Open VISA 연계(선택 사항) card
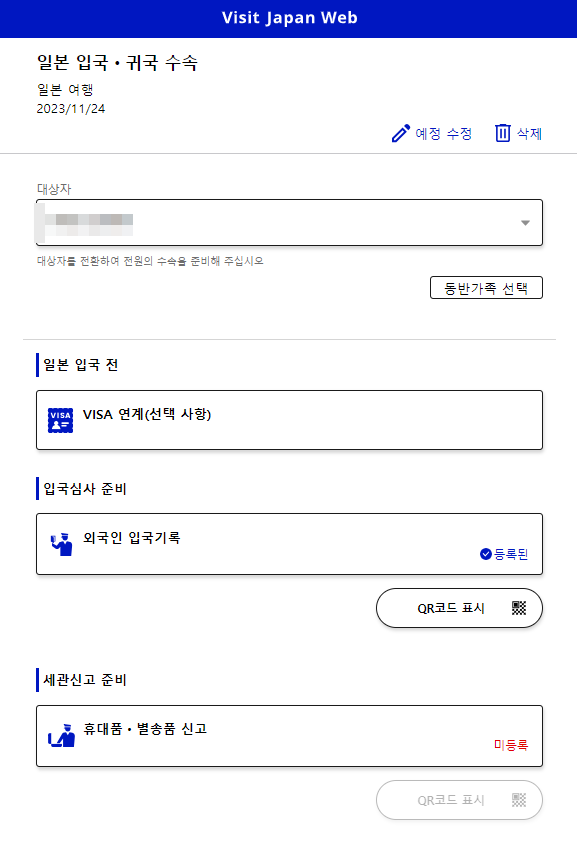577x848 pixels. [x=289, y=420]
